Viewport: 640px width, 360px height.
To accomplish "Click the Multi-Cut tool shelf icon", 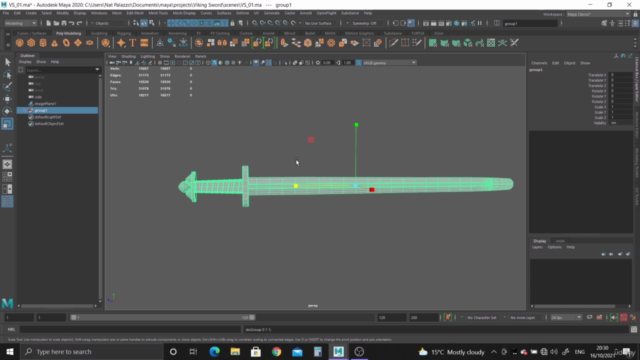I will (x=393, y=43).
